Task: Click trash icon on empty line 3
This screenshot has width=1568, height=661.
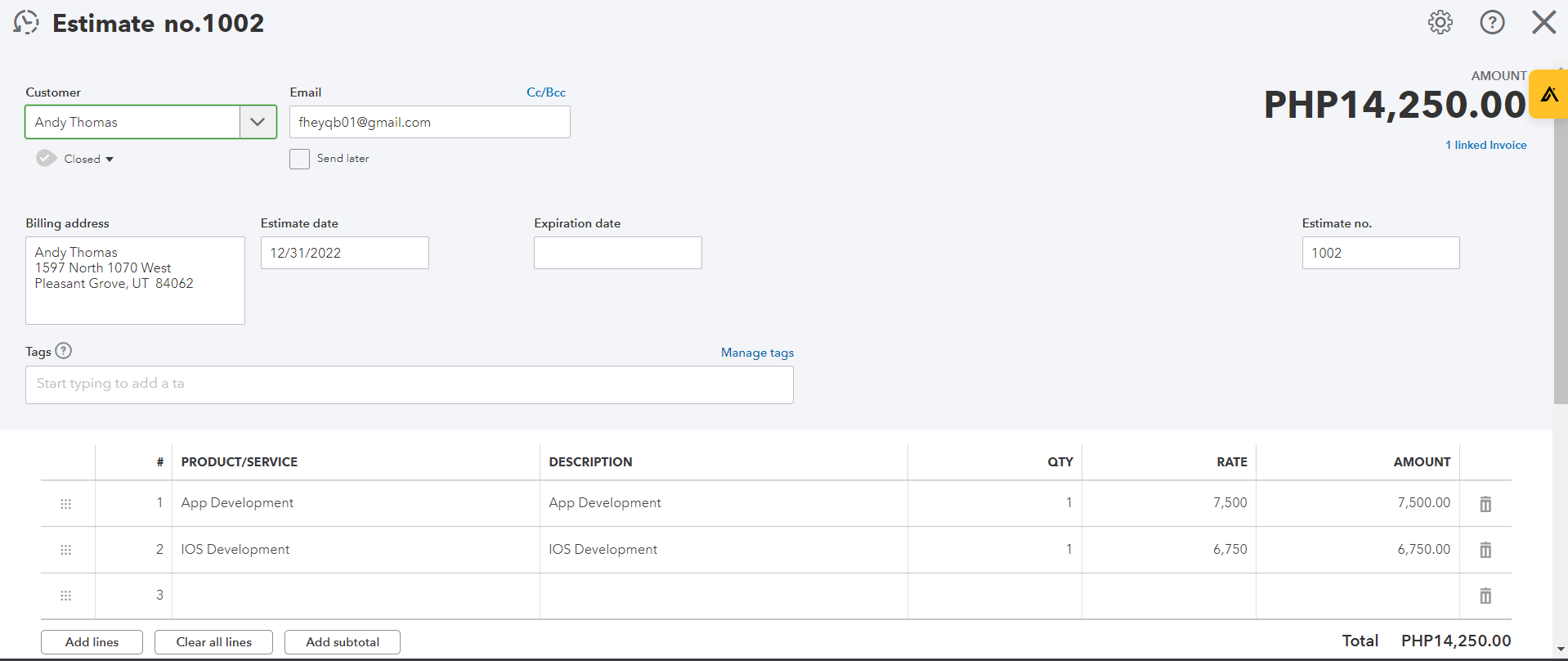Action: coord(1485,596)
